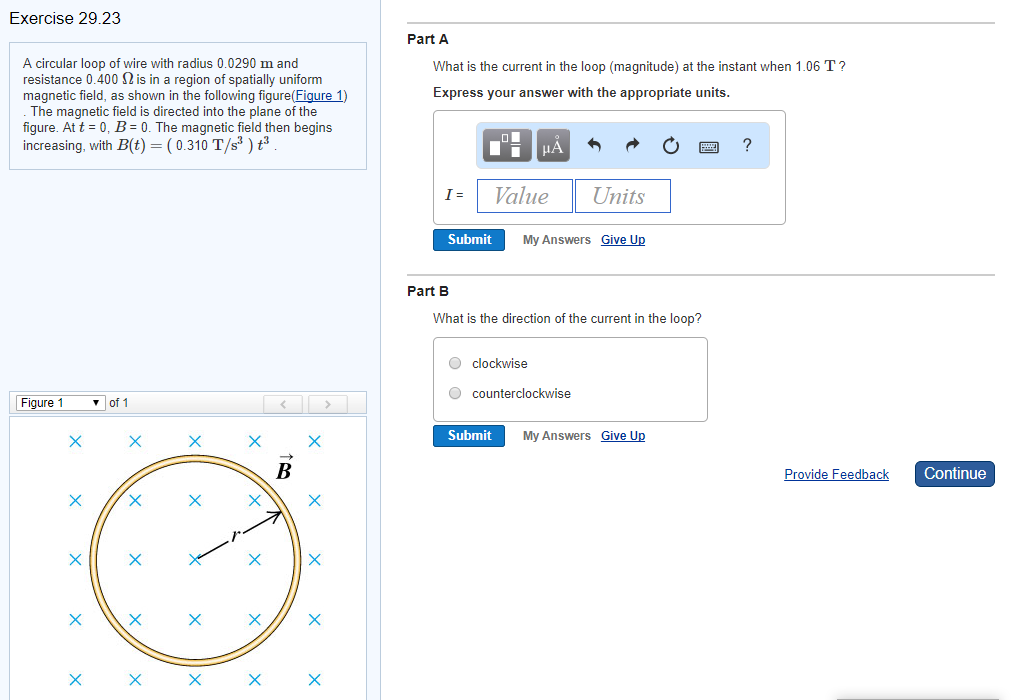Submit the answer for Part A
1013x700 pixels.
point(468,239)
